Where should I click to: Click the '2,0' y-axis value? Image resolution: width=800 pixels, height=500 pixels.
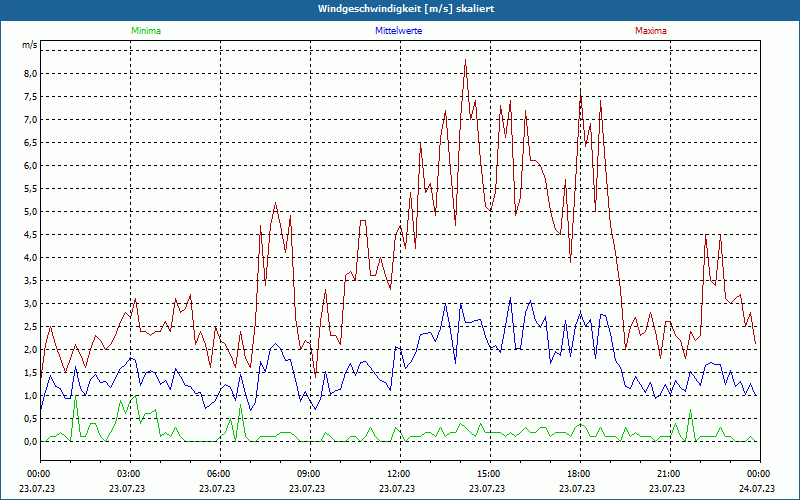30,349
